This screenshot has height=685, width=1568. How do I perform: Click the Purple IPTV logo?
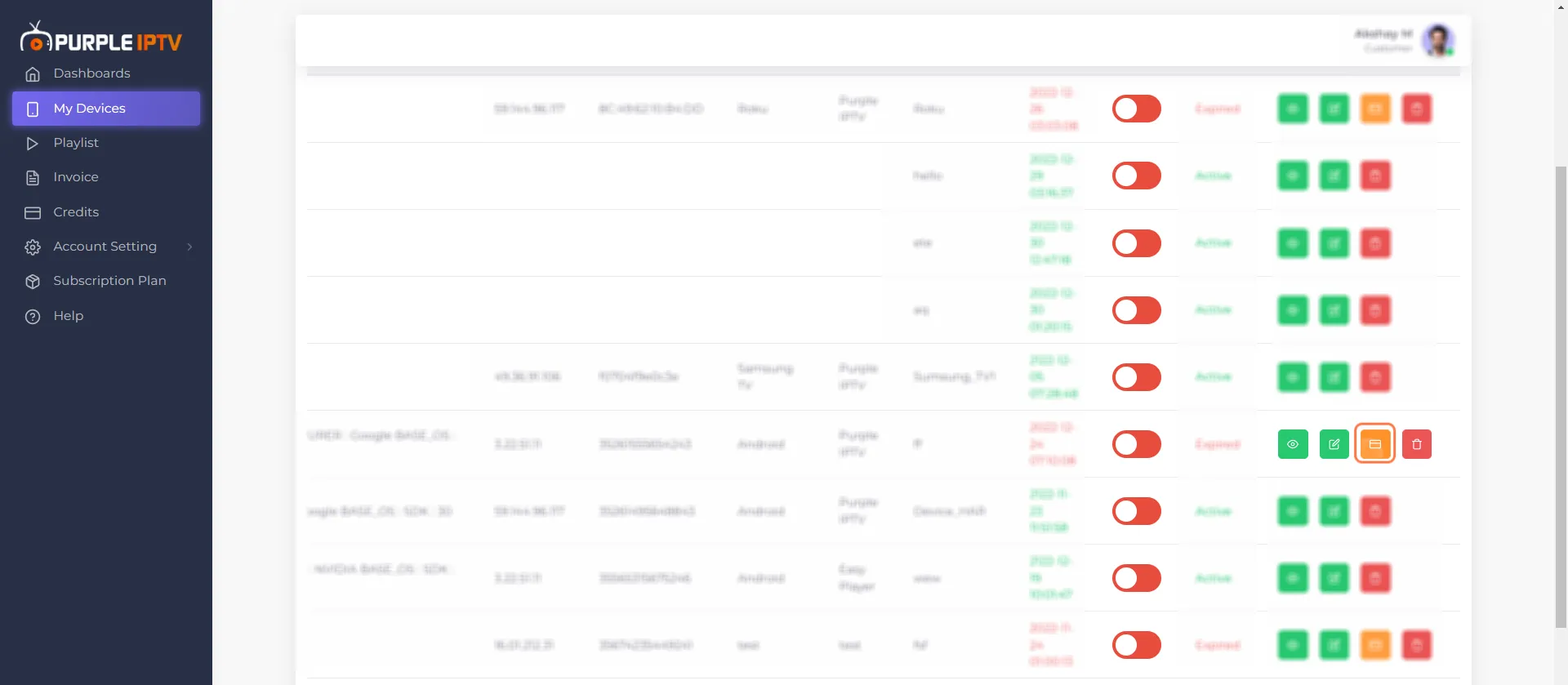[x=101, y=38]
